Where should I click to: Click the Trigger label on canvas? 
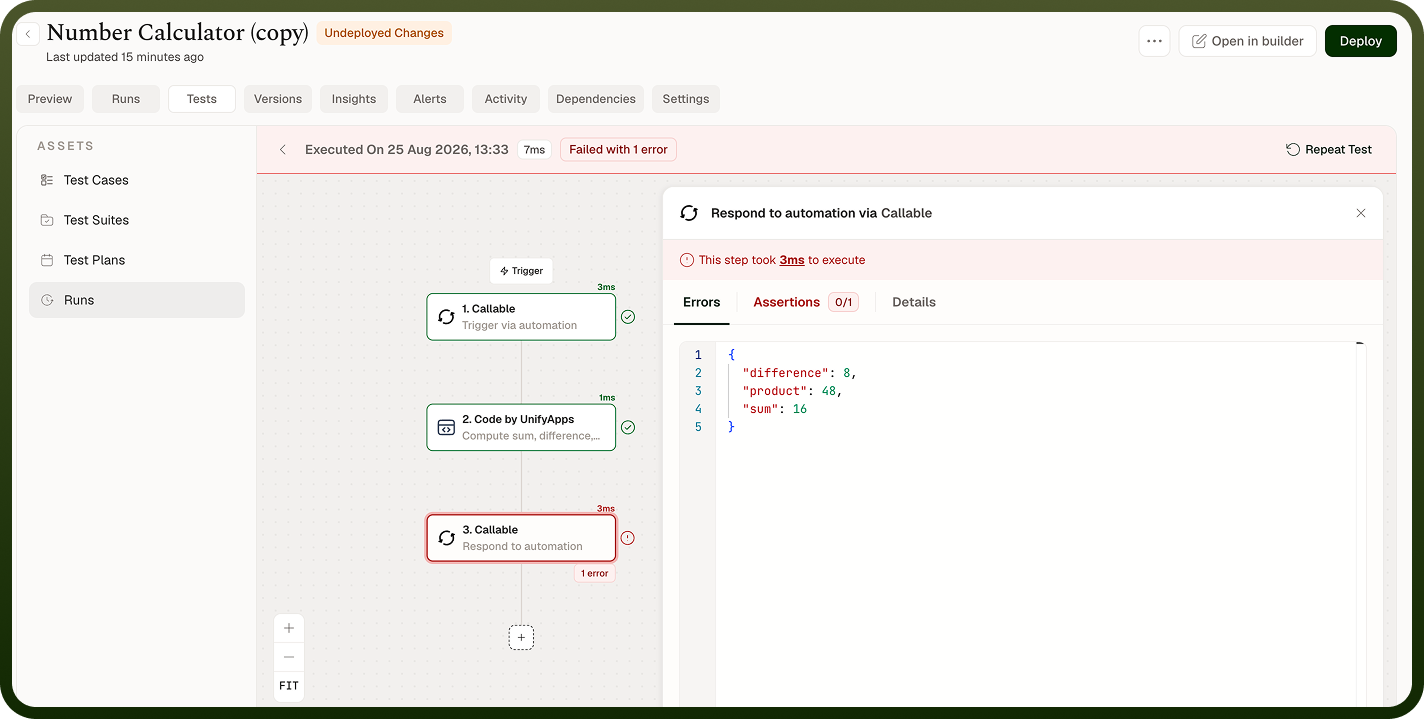pos(521,271)
